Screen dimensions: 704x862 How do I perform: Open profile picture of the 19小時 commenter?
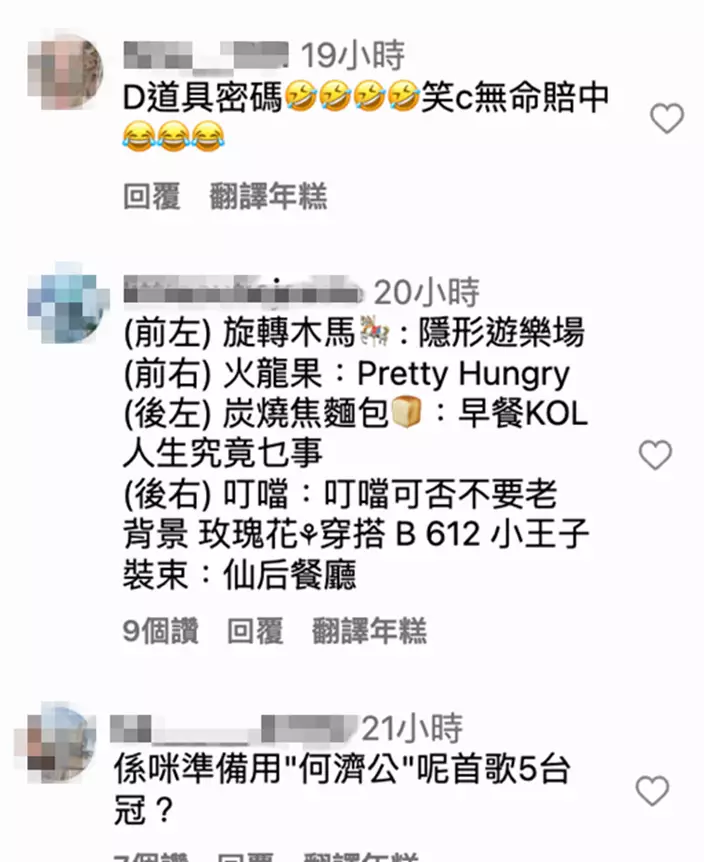point(65,71)
